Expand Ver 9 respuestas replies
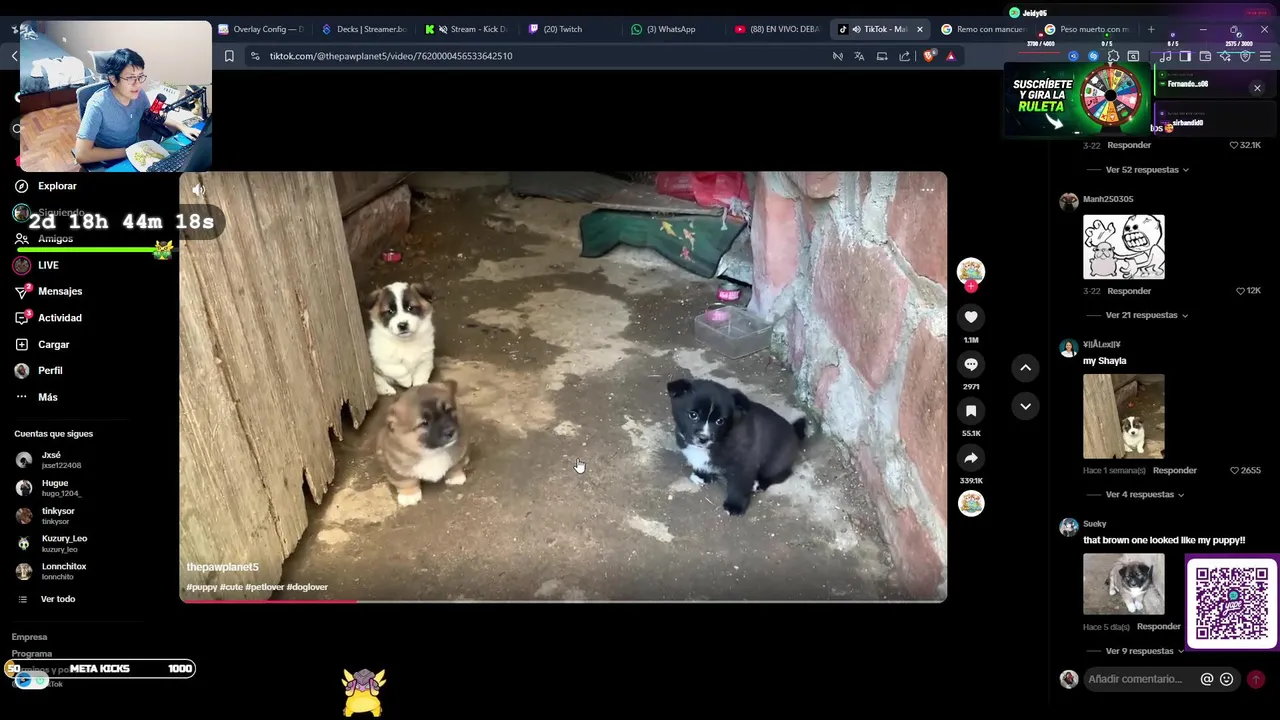 [x=1145, y=651]
